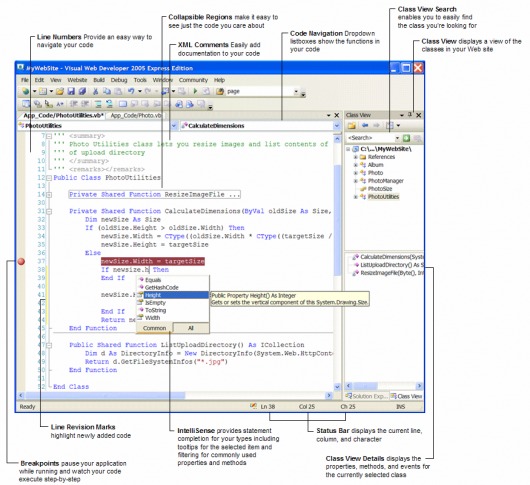Screen dimensions: 530x485
Task: Open the page find combo box dropdown arrow
Action: tap(296, 91)
